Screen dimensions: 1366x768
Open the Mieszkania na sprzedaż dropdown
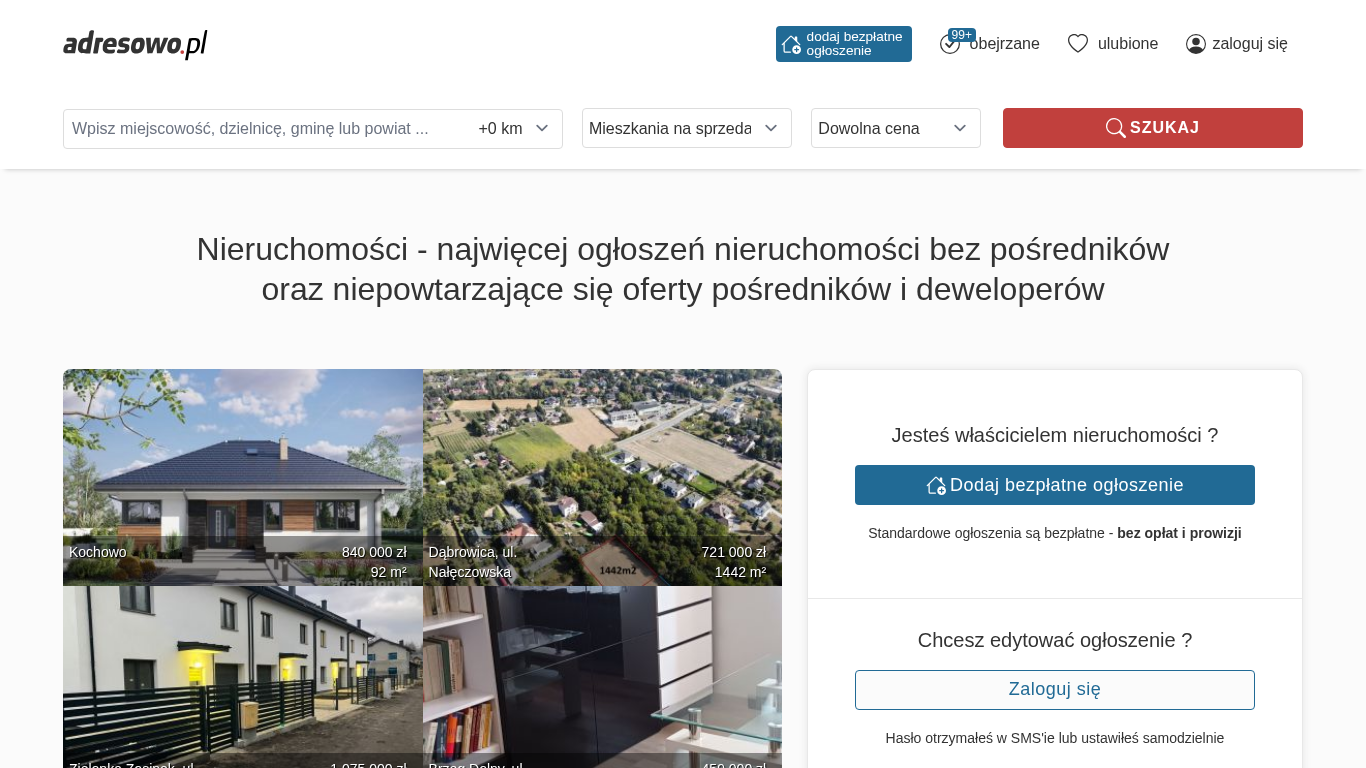pos(686,128)
